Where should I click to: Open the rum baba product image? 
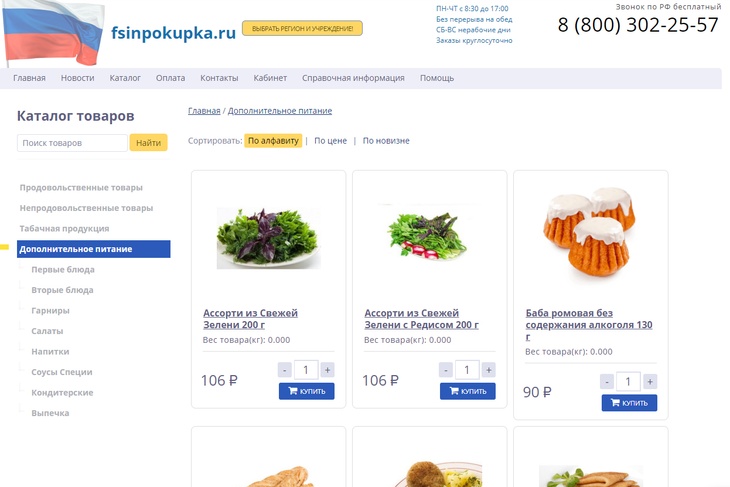click(589, 231)
